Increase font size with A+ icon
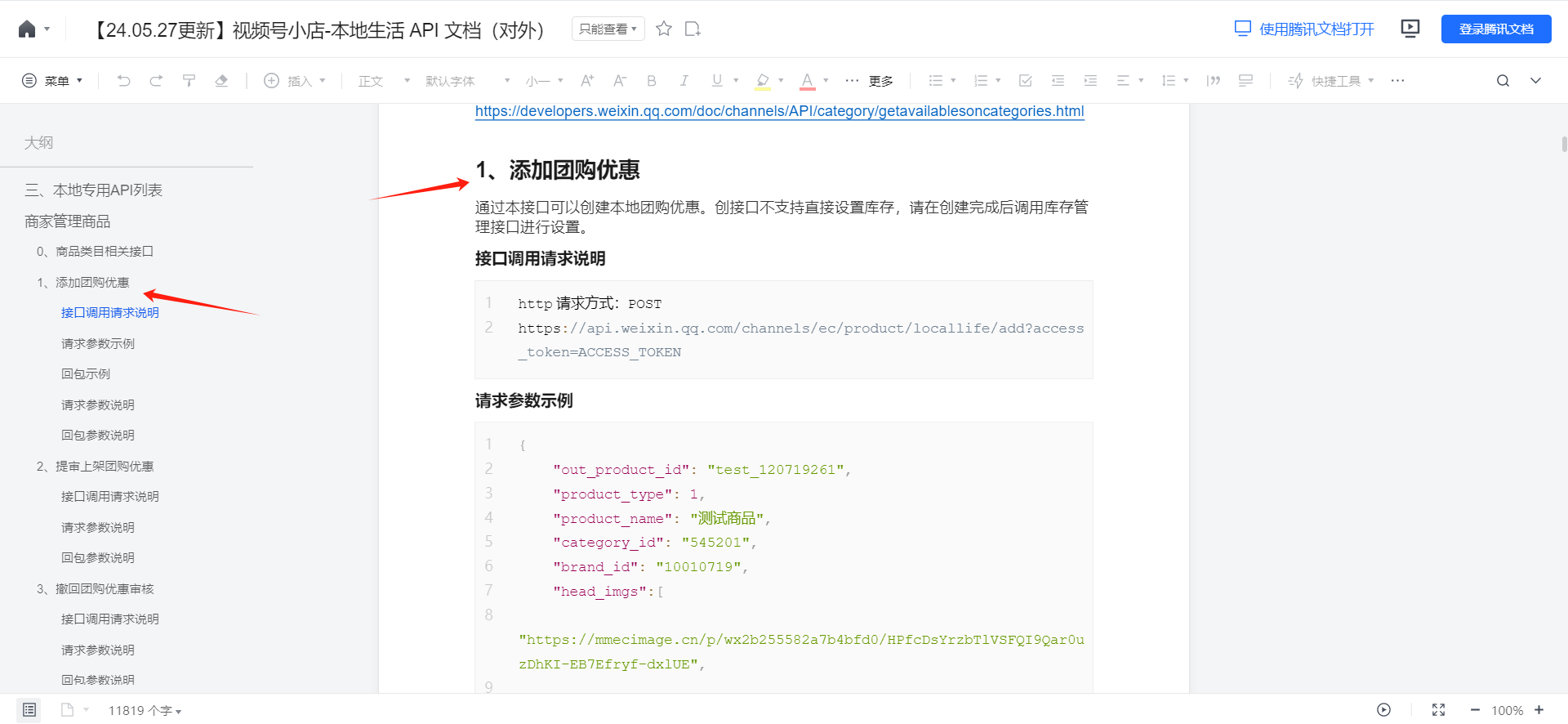The image size is (1568, 724). coord(587,81)
